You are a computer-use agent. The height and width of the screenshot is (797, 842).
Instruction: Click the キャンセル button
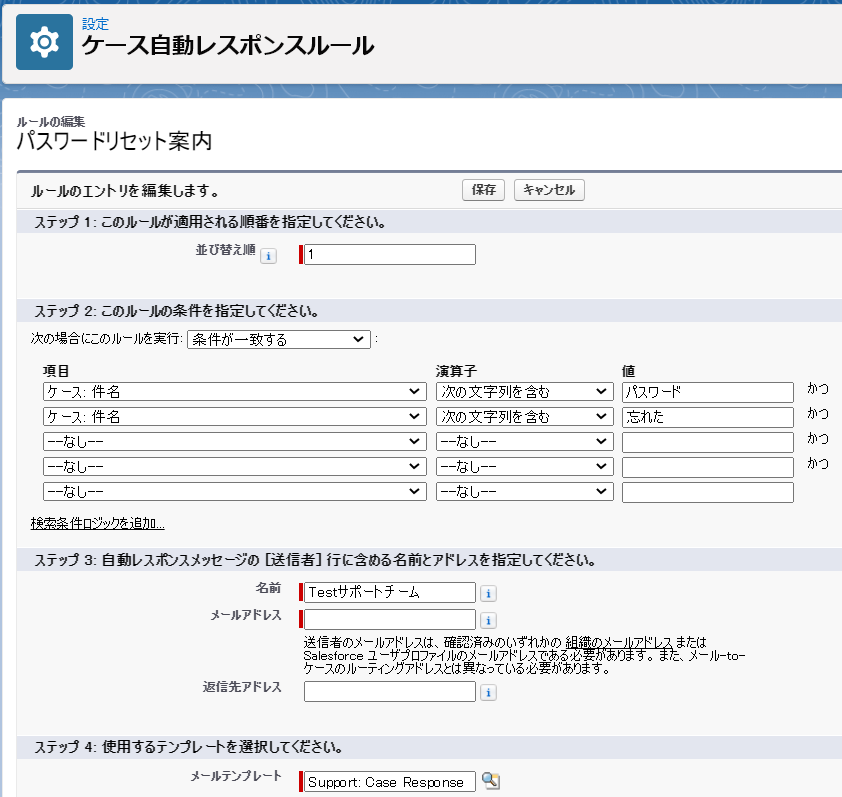[x=549, y=190]
